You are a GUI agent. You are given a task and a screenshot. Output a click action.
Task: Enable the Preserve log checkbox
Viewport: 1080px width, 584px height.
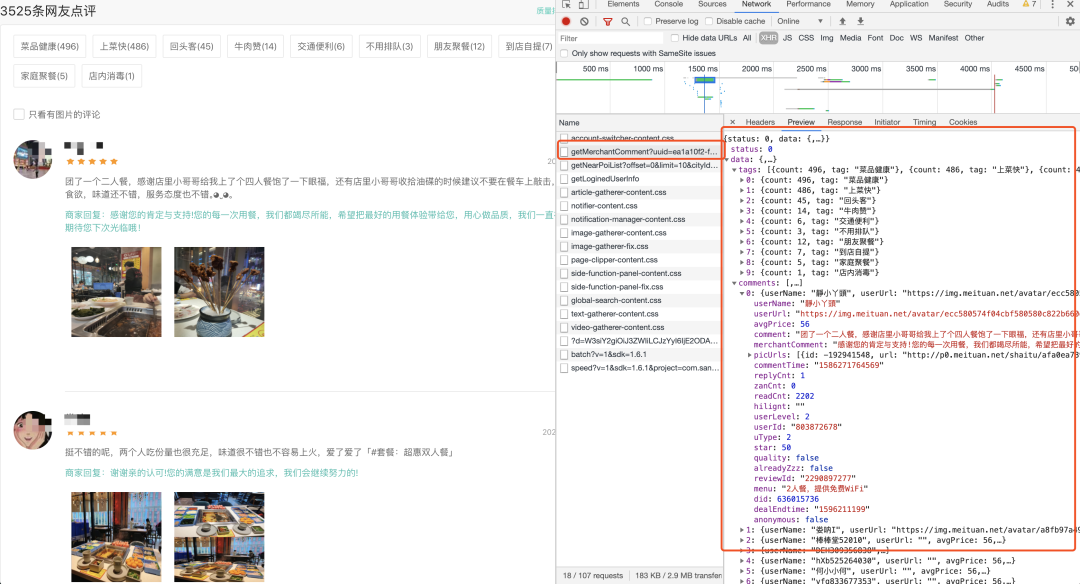pyautogui.click(x=648, y=21)
